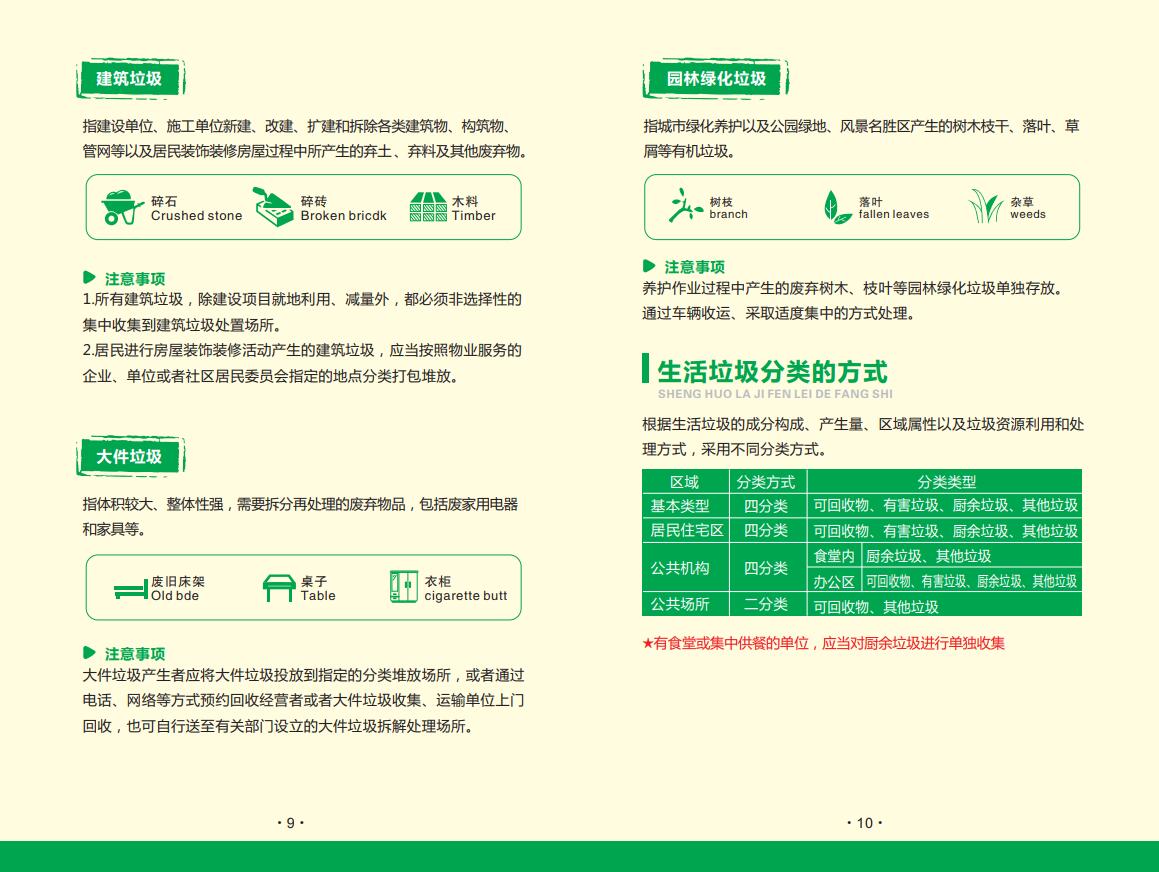Click the 注意事项 heading under 园林绿化垃圾

click(x=695, y=267)
